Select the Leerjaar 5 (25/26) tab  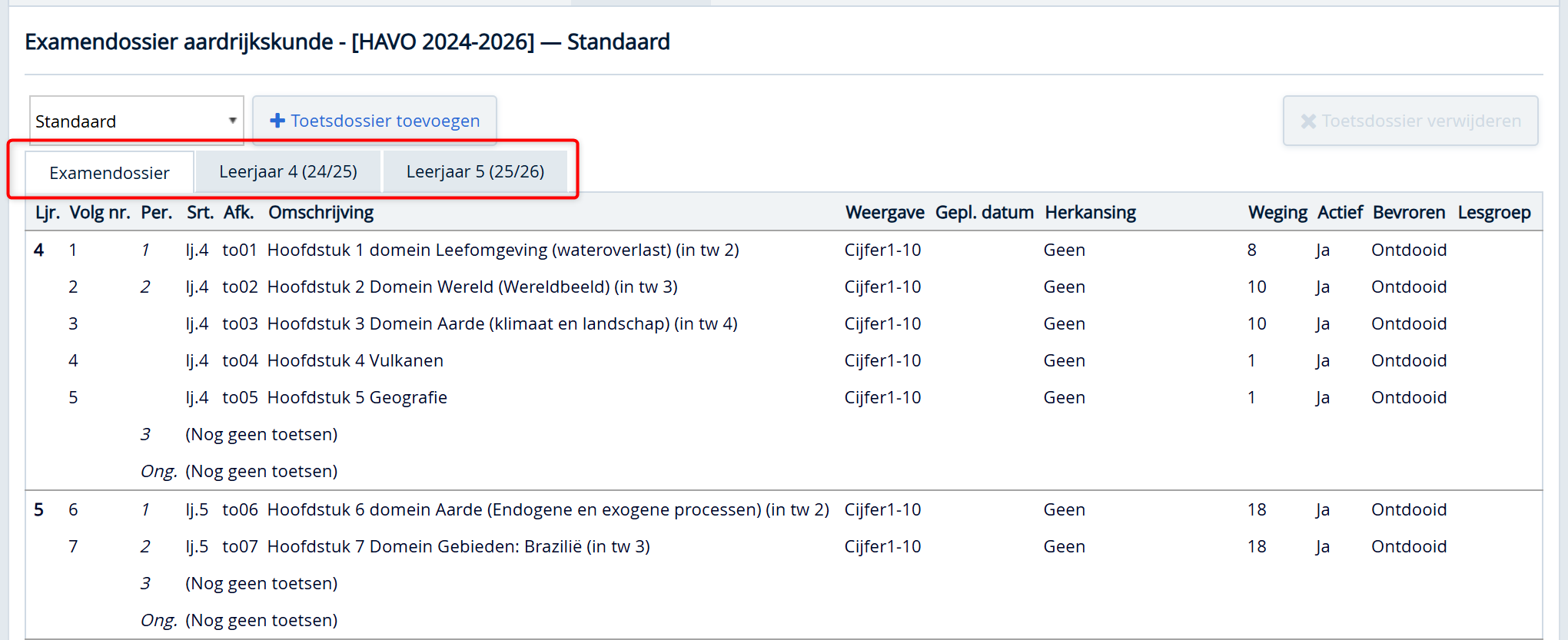click(x=475, y=171)
